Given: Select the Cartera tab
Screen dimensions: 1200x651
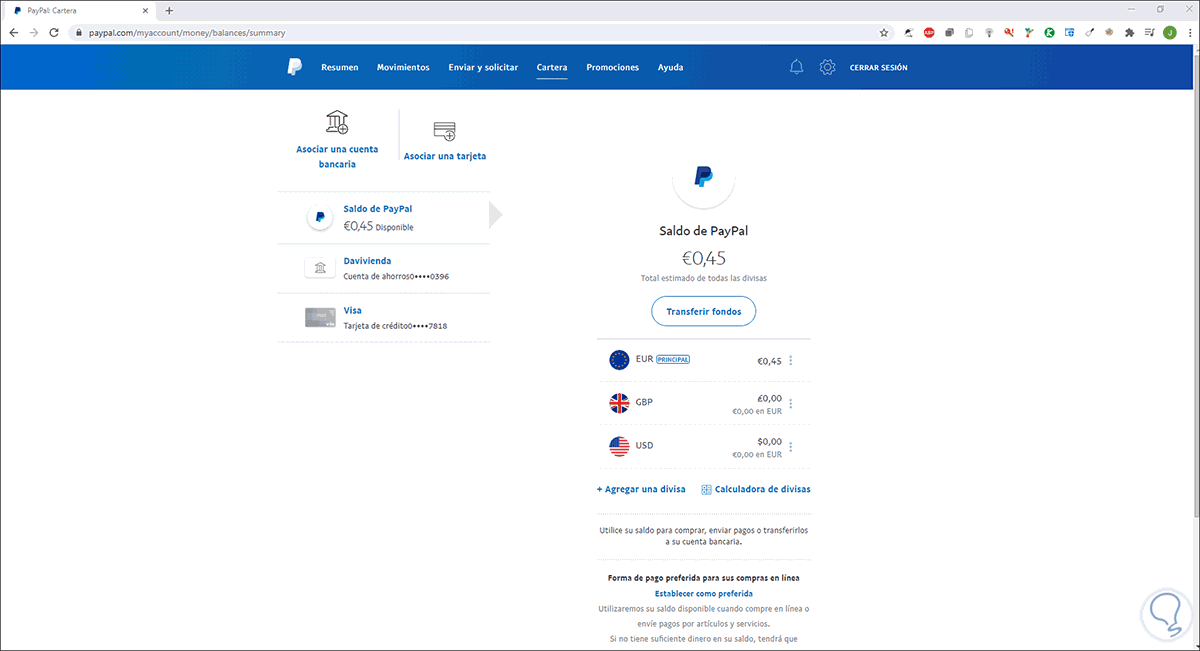Looking at the screenshot, I should coord(552,68).
